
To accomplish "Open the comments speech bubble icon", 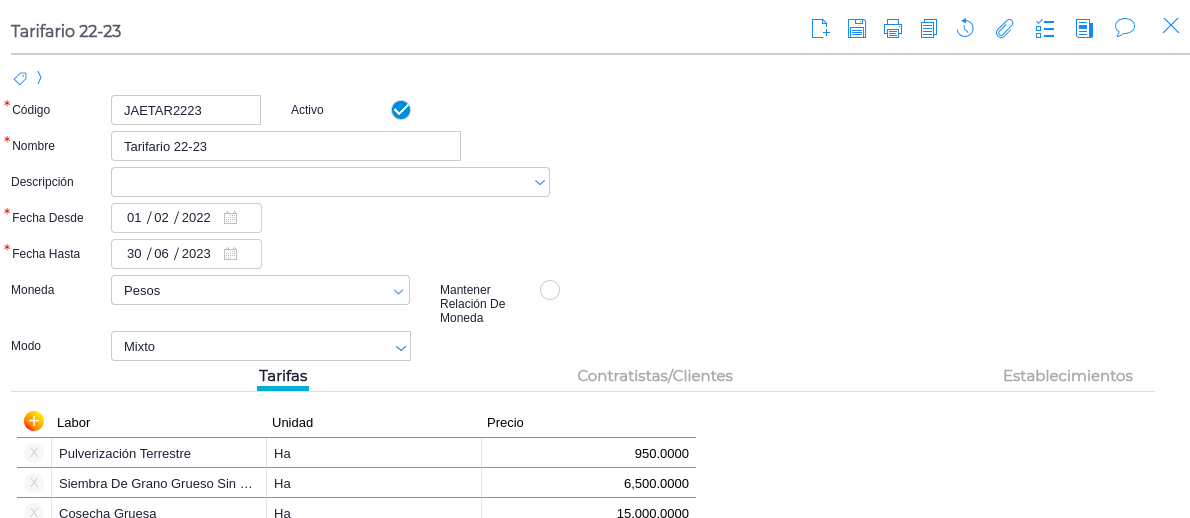I will pos(1125,27).
